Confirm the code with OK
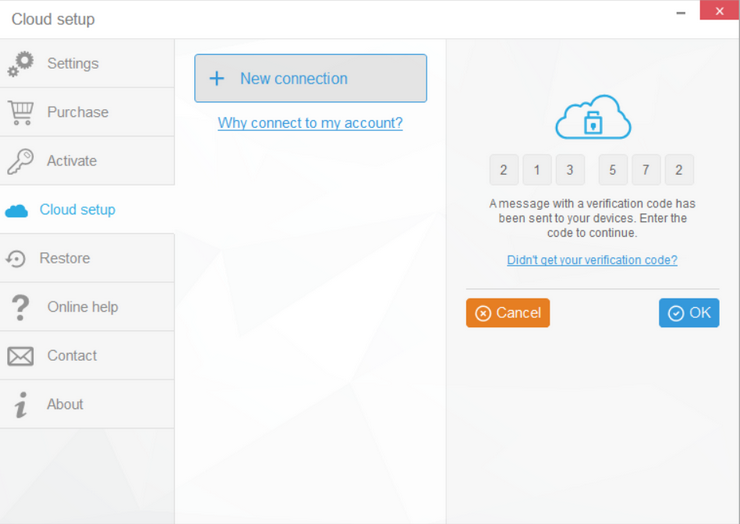The image size is (740, 524). coord(689,313)
